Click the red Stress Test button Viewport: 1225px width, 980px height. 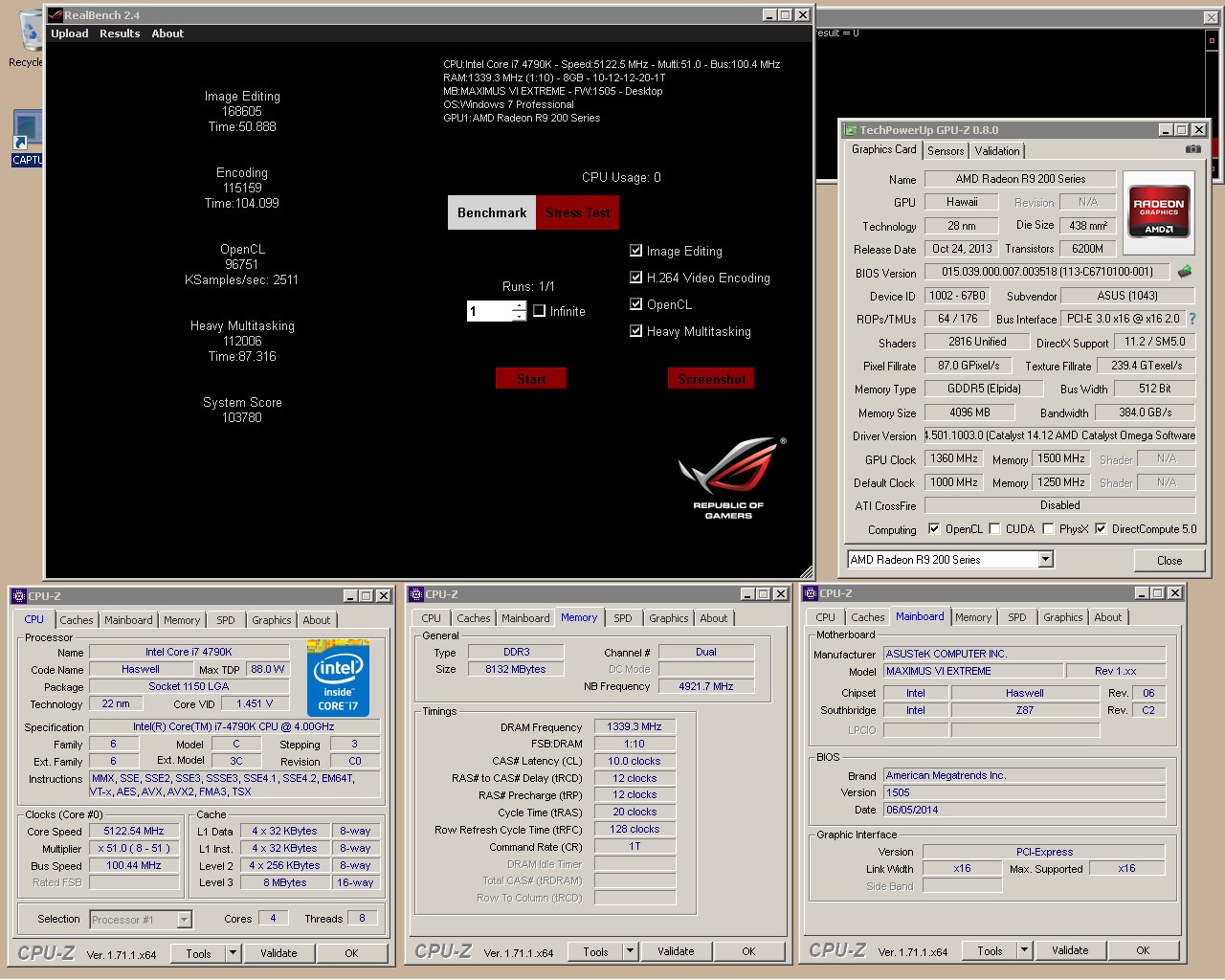click(x=577, y=212)
